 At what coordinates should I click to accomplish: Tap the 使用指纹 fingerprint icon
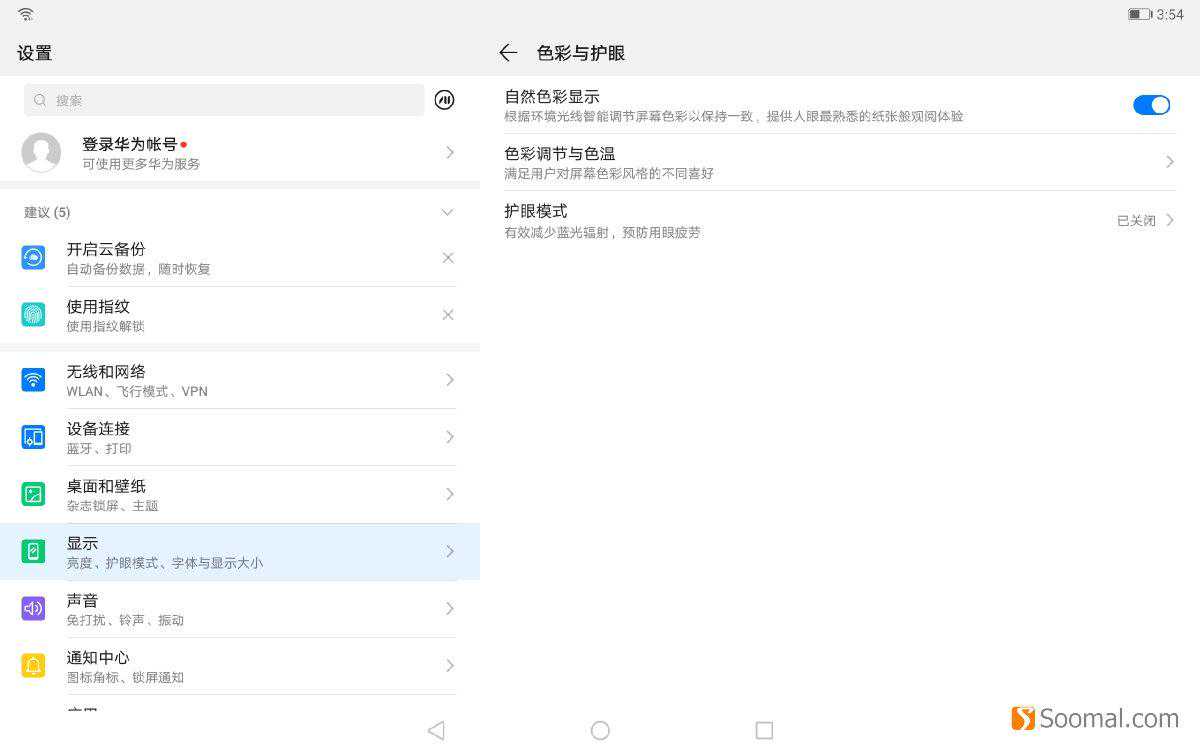click(x=33, y=315)
